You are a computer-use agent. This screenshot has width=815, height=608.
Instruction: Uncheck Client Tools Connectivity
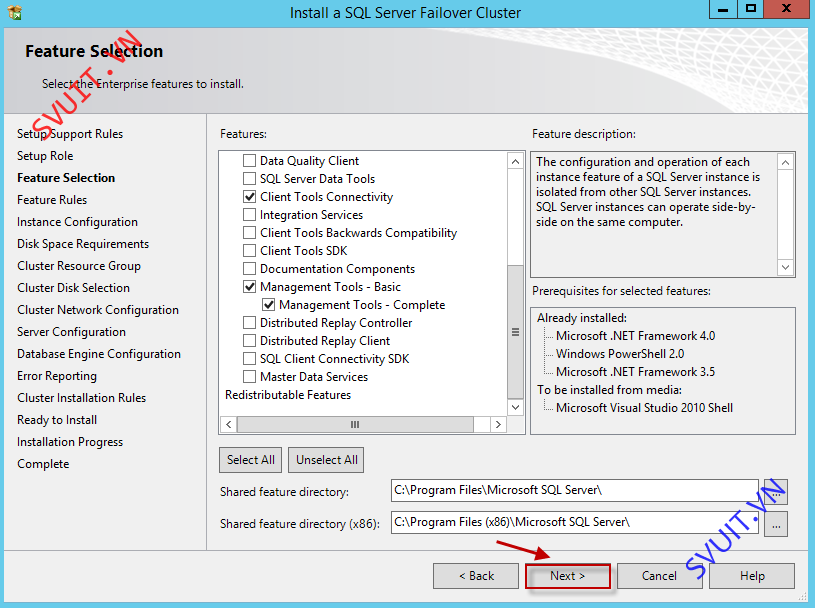[x=249, y=197]
